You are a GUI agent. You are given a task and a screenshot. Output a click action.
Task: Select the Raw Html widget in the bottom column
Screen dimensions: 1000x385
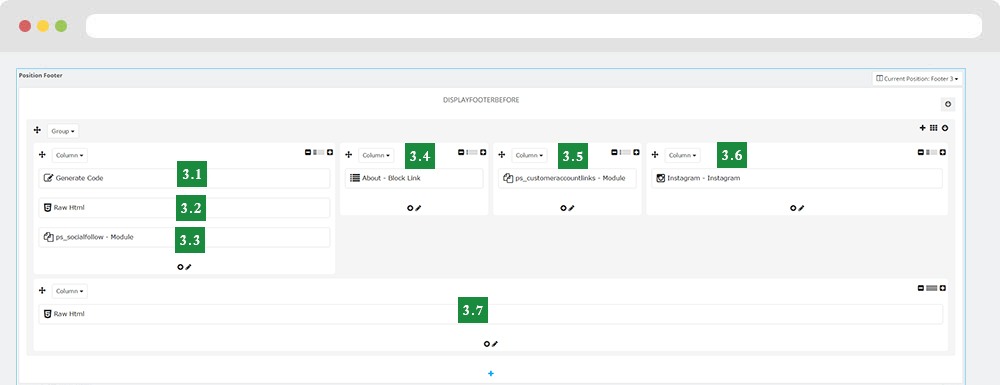[490, 314]
